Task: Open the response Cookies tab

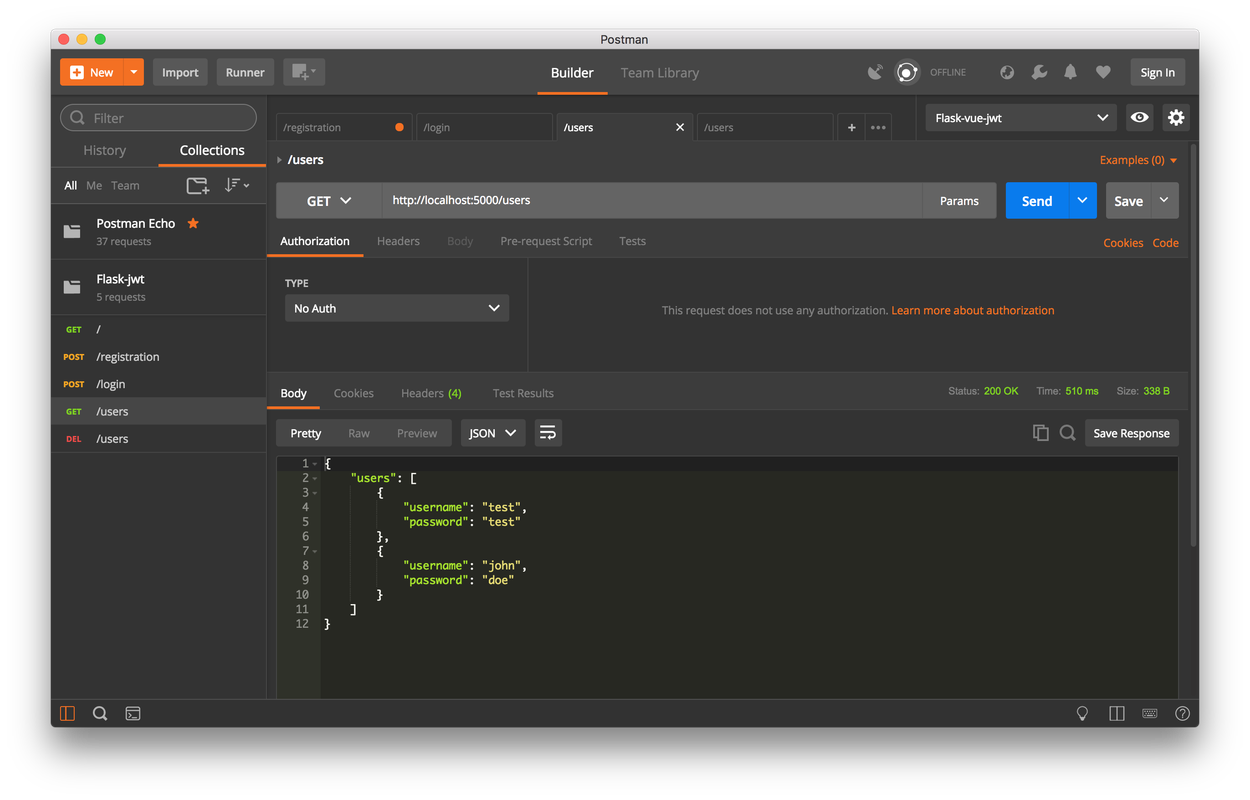Action: (x=354, y=393)
